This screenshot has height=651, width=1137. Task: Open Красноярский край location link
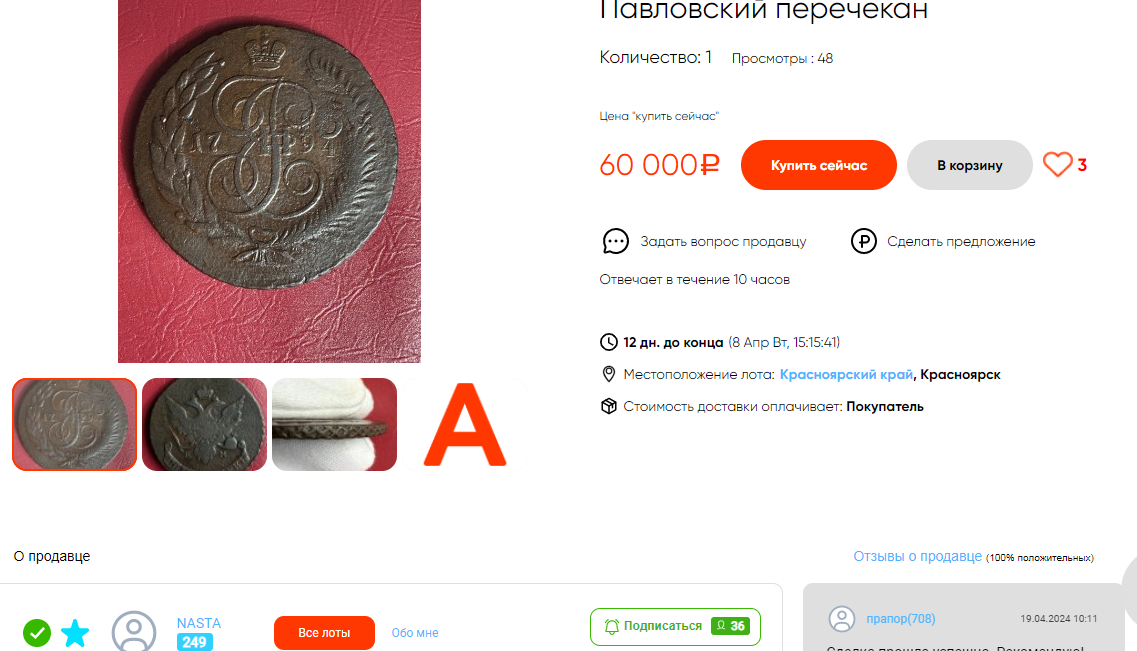pyautogui.click(x=846, y=375)
